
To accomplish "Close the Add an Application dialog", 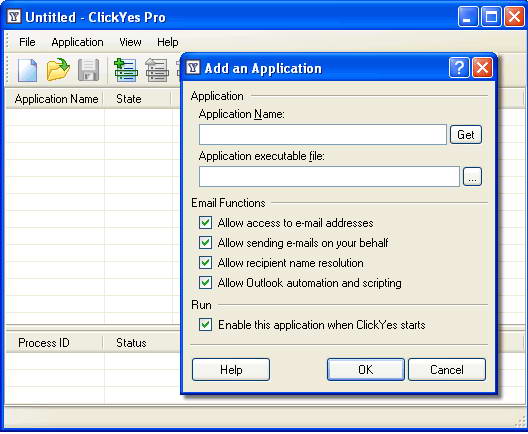I will click(482, 68).
